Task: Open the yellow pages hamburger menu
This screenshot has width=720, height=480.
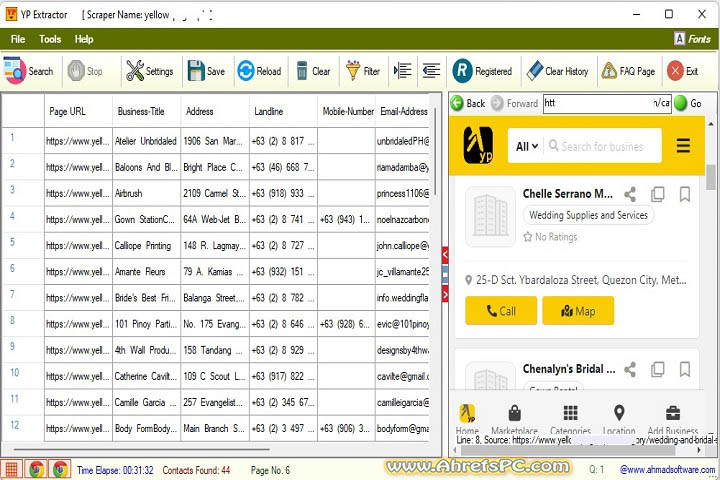Action: (683, 146)
